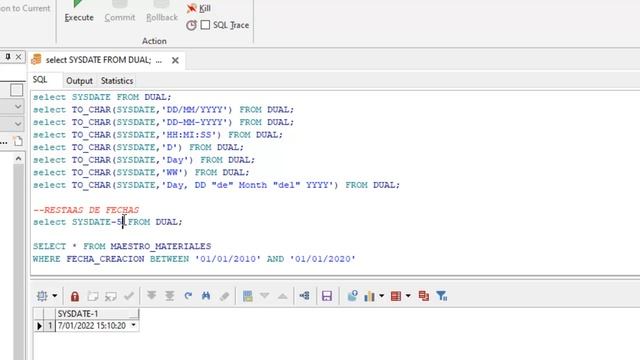
Task: Click the post changes checkmark icon
Action: click(x=129, y=296)
